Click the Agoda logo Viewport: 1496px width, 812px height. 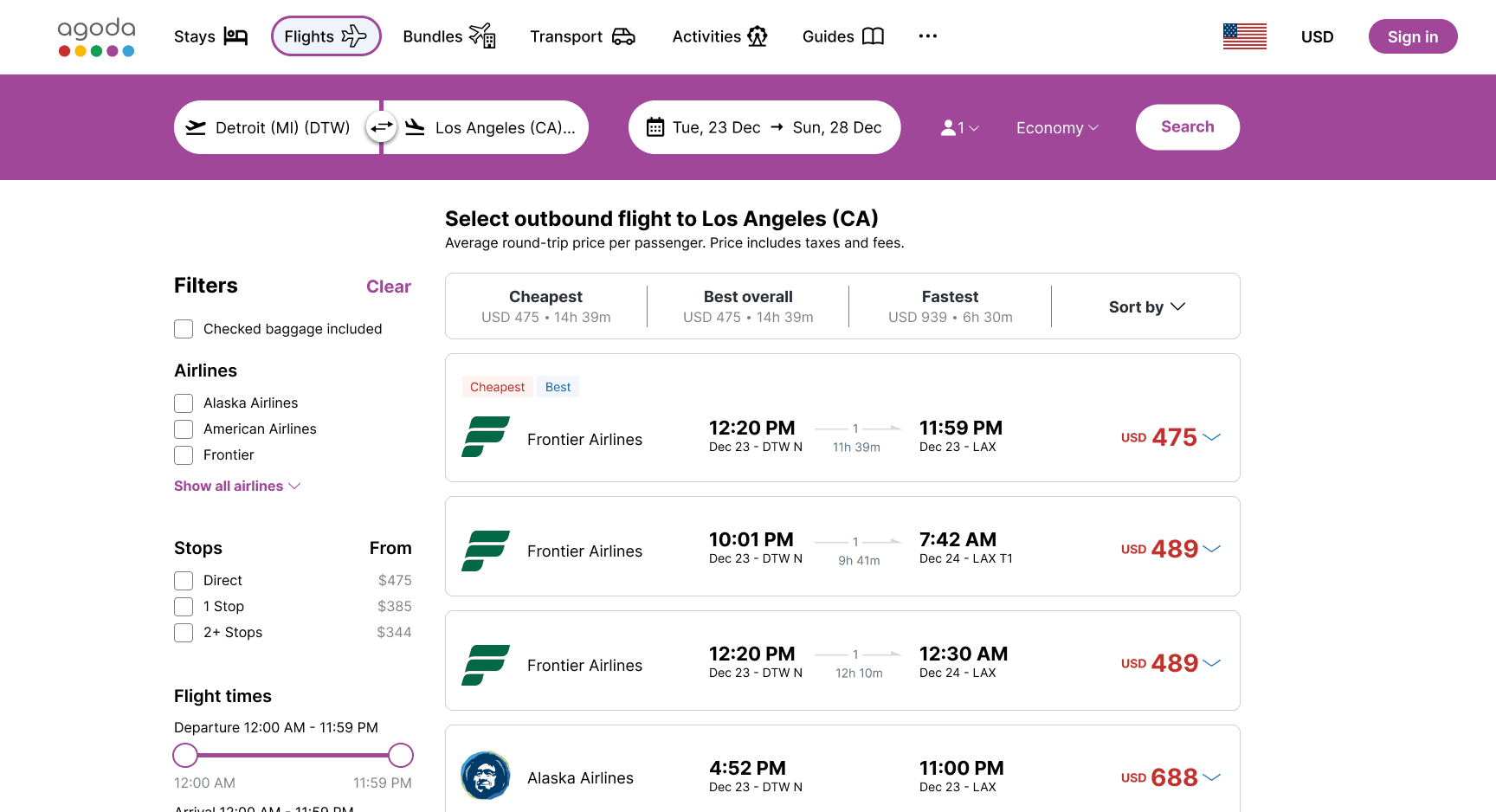coord(96,37)
